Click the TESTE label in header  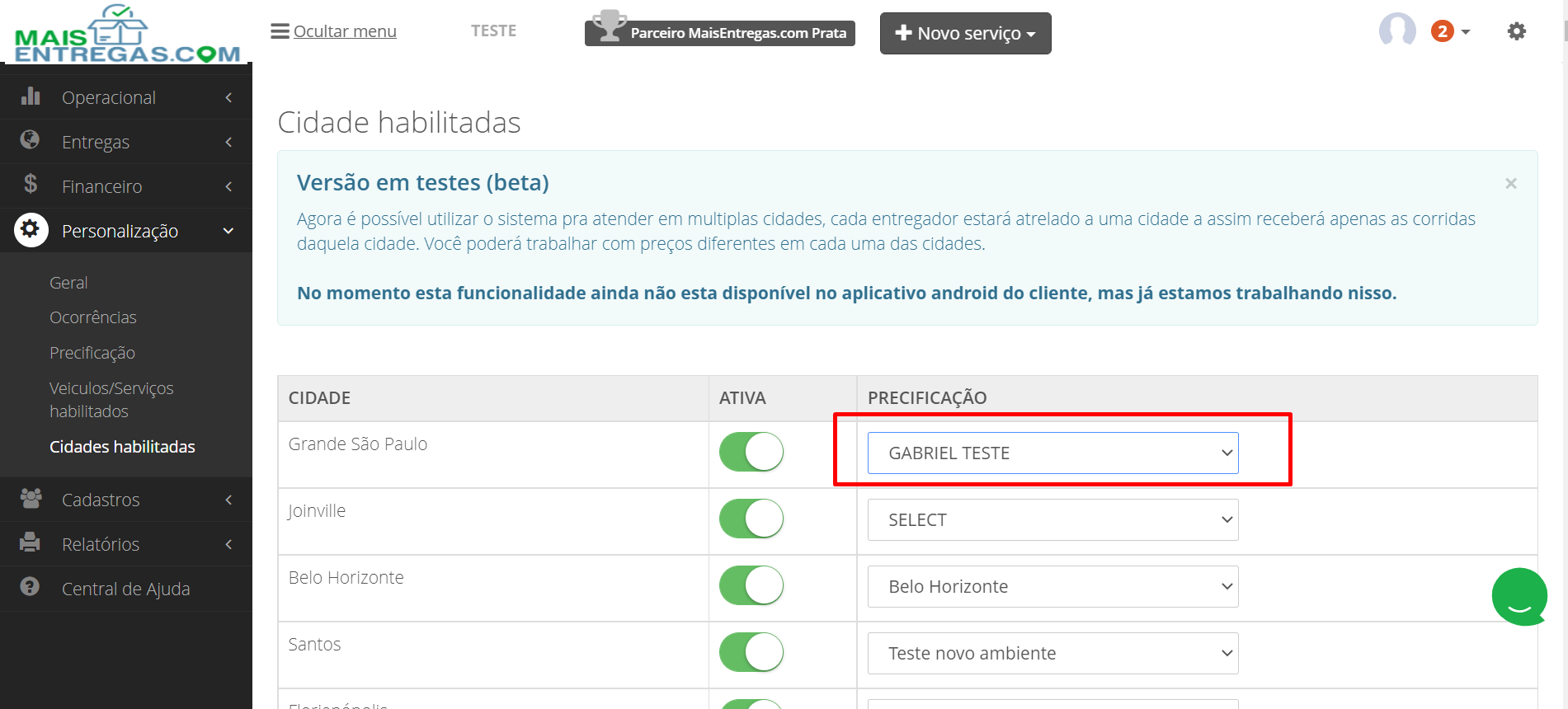click(493, 31)
